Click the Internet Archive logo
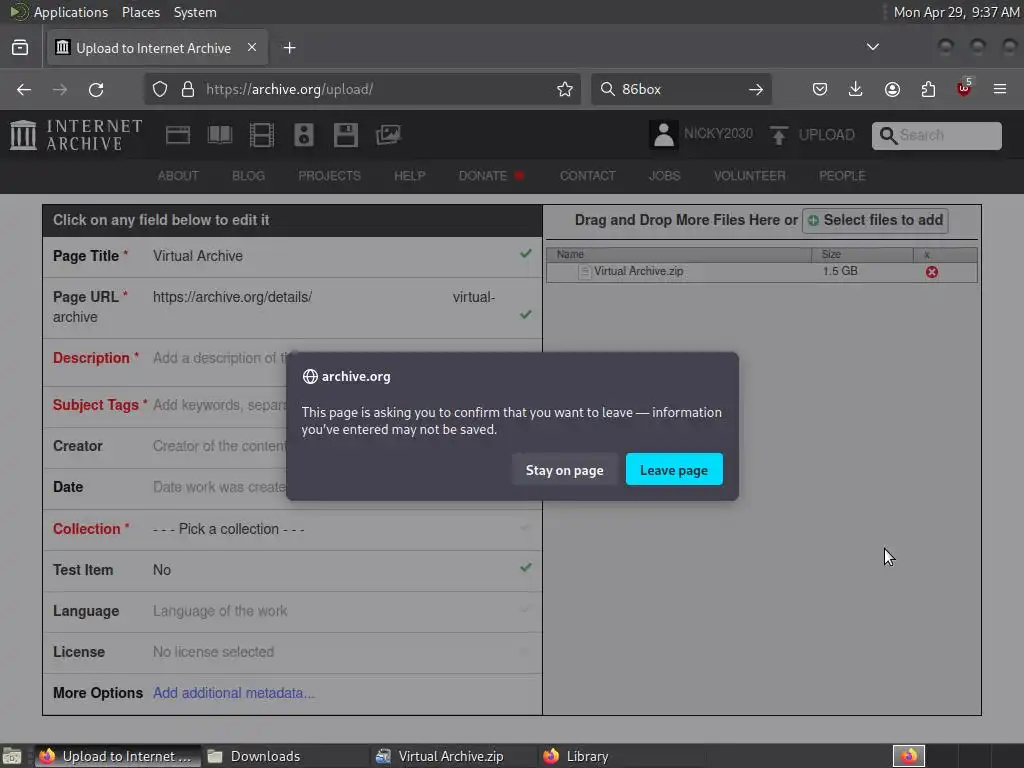1024x768 pixels. 76,135
